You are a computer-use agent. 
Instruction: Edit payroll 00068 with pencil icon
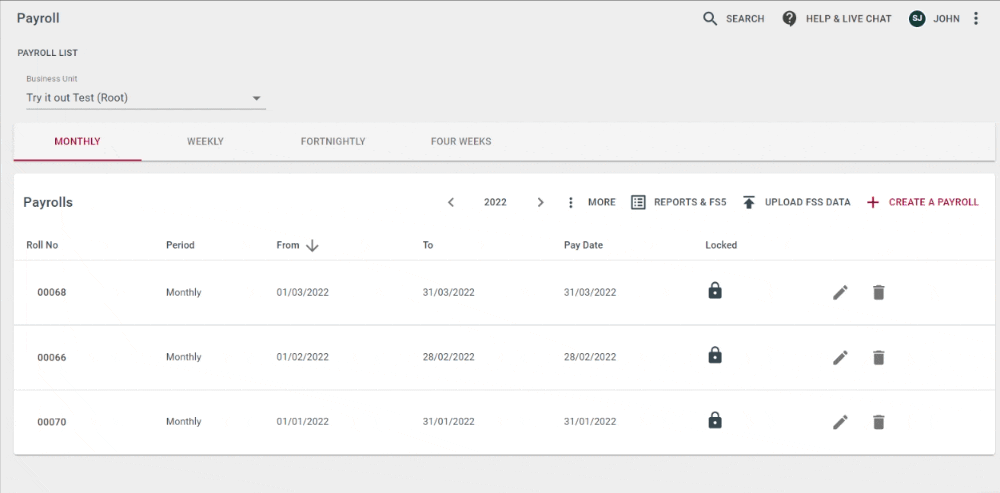(x=841, y=293)
